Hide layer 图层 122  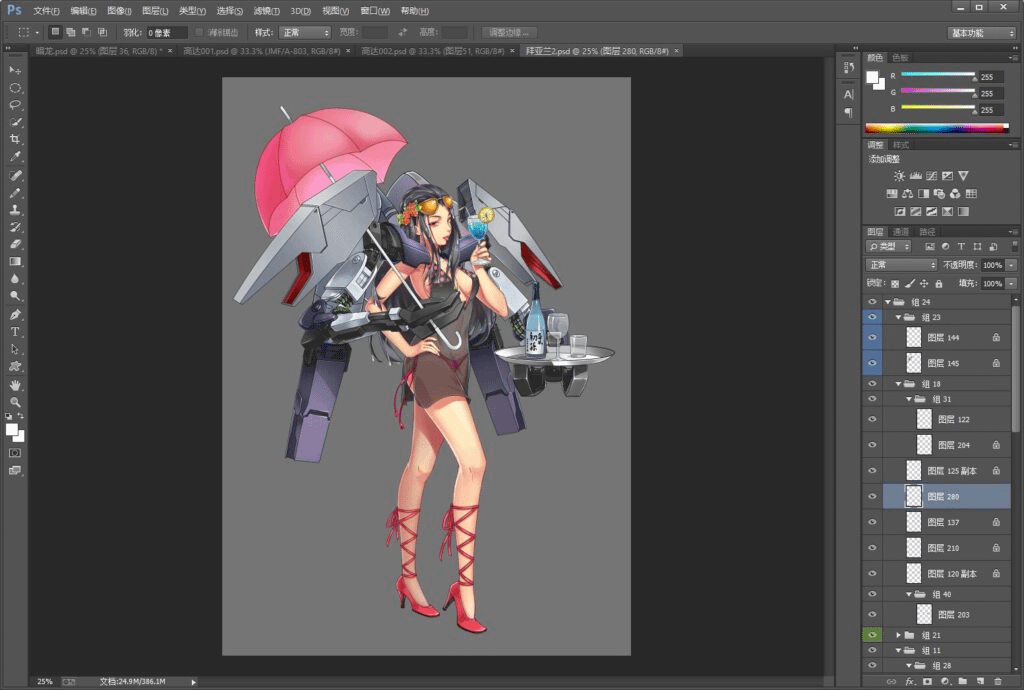872,419
